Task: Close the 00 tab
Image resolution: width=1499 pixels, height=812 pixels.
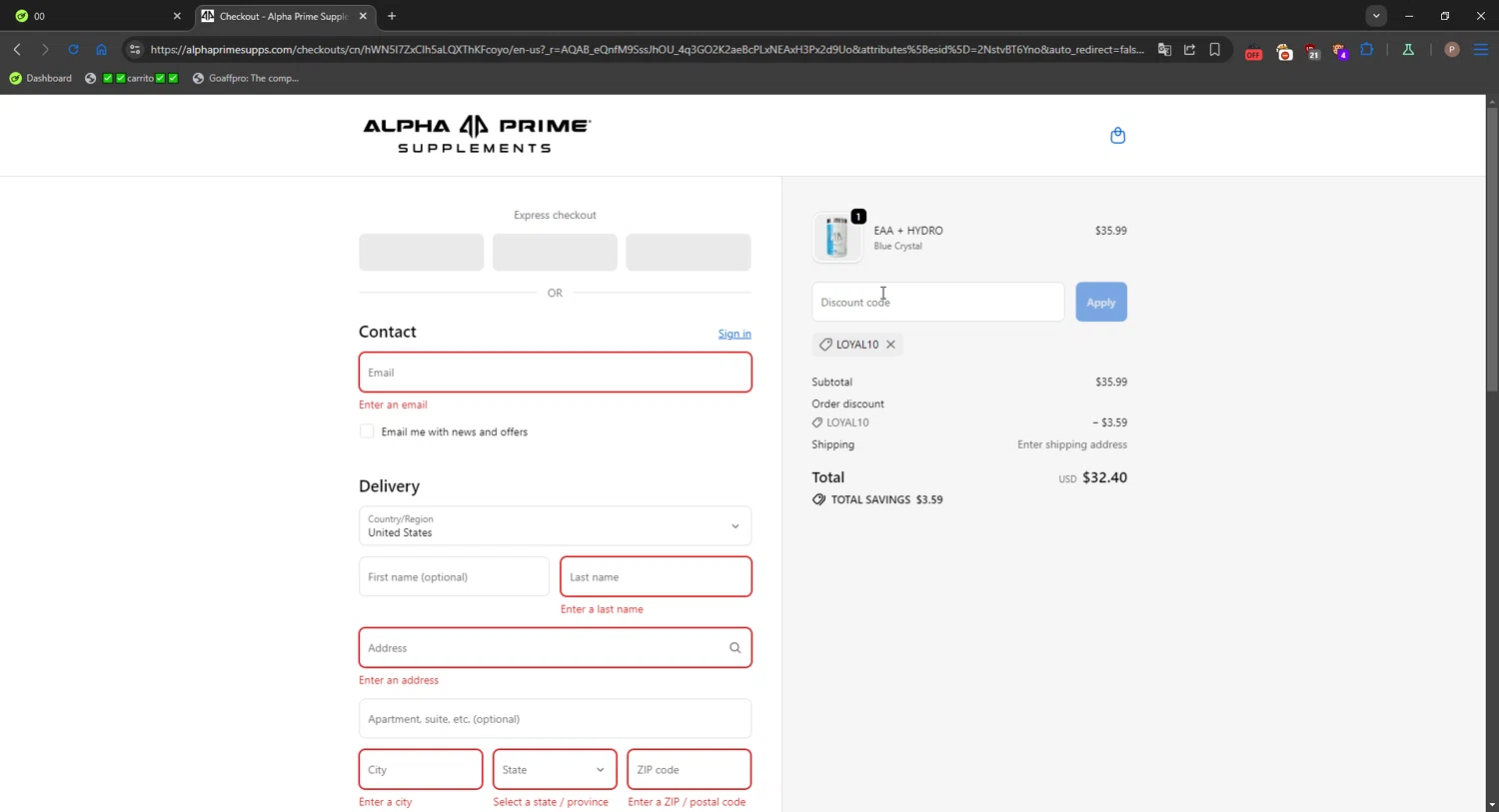Action: (x=177, y=16)
